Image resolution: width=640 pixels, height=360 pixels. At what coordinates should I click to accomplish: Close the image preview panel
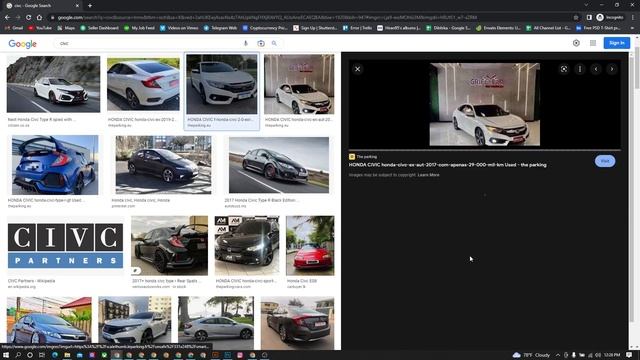(358, 69)
